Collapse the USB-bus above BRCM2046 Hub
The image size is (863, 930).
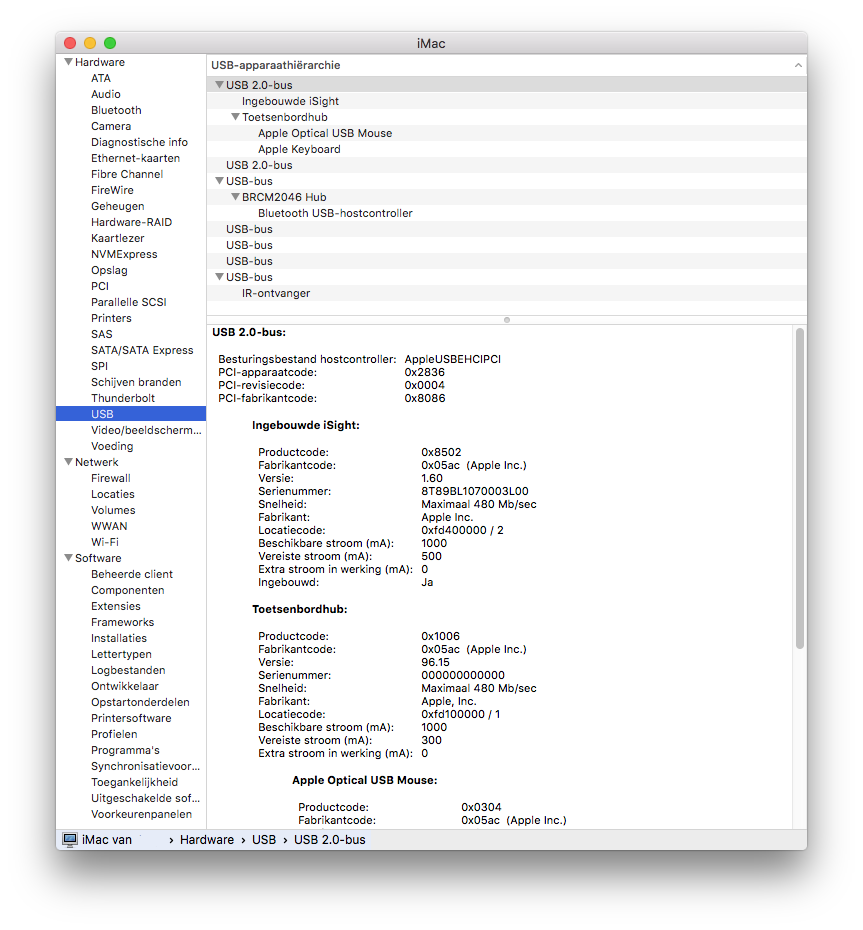coord(219,181)
